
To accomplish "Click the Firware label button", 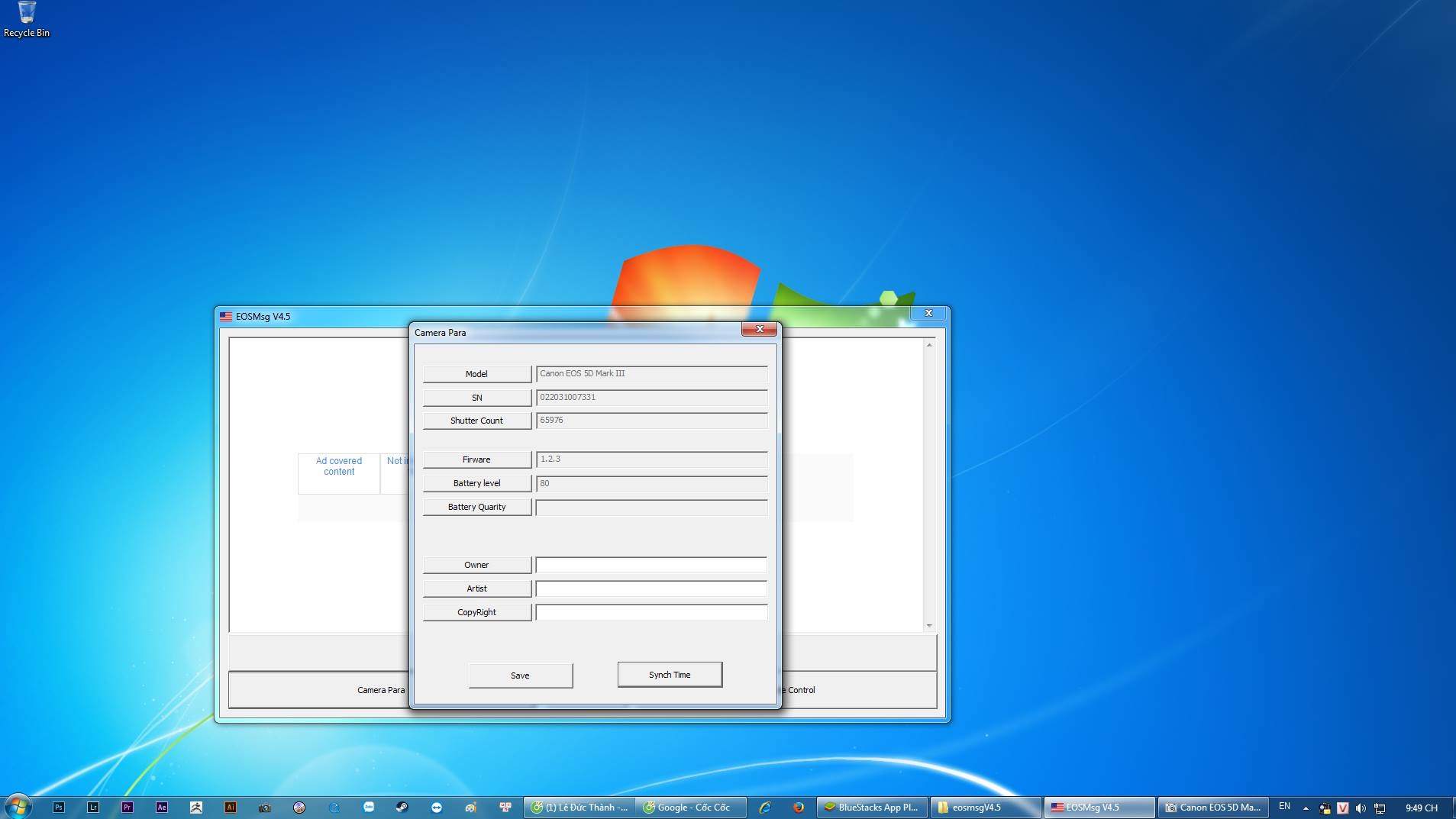I will pos(476,459).
